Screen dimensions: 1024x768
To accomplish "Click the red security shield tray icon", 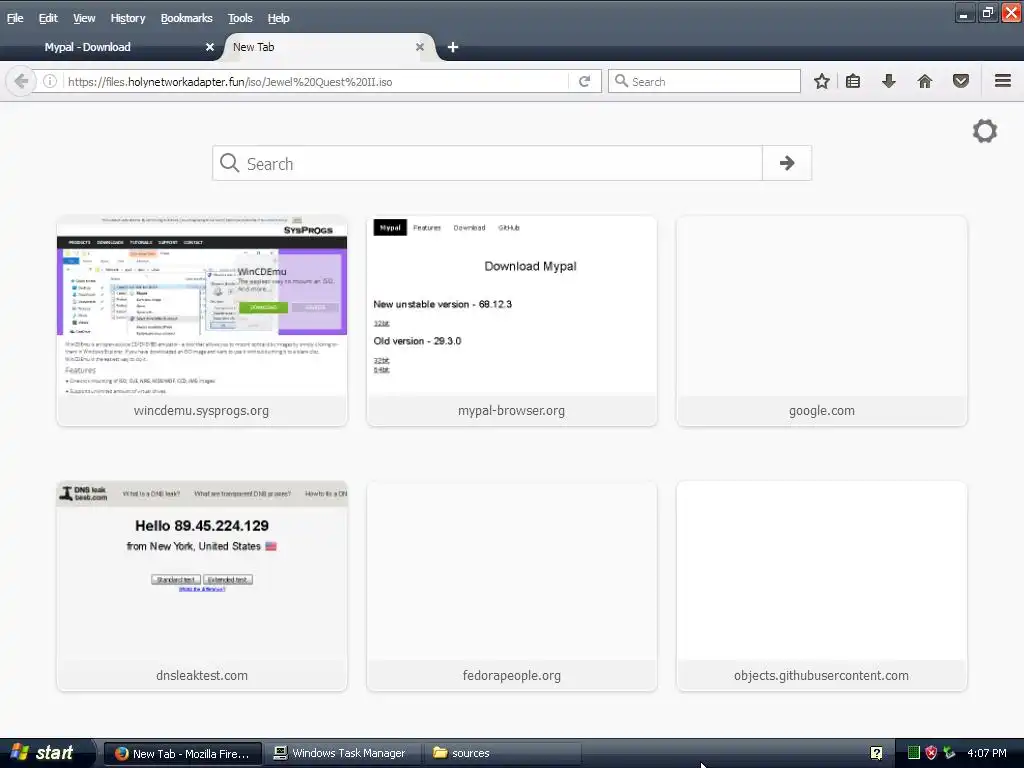I will point(931,753).
